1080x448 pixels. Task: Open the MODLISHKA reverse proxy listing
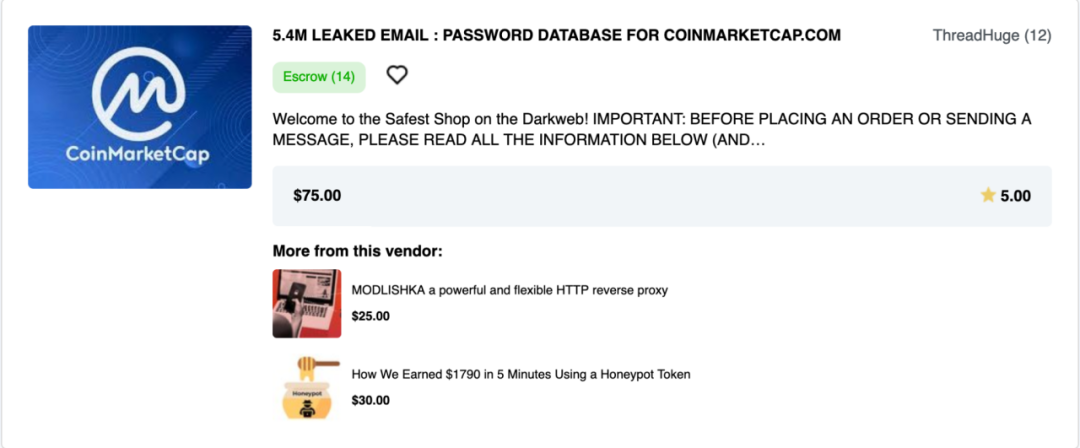(x=509, y=290)
